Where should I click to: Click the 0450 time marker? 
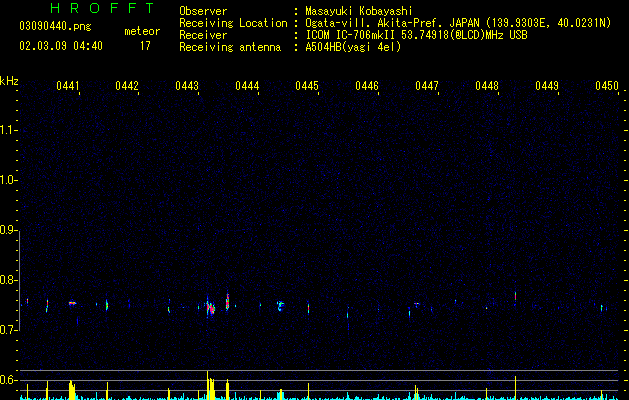tap(607, 86)
